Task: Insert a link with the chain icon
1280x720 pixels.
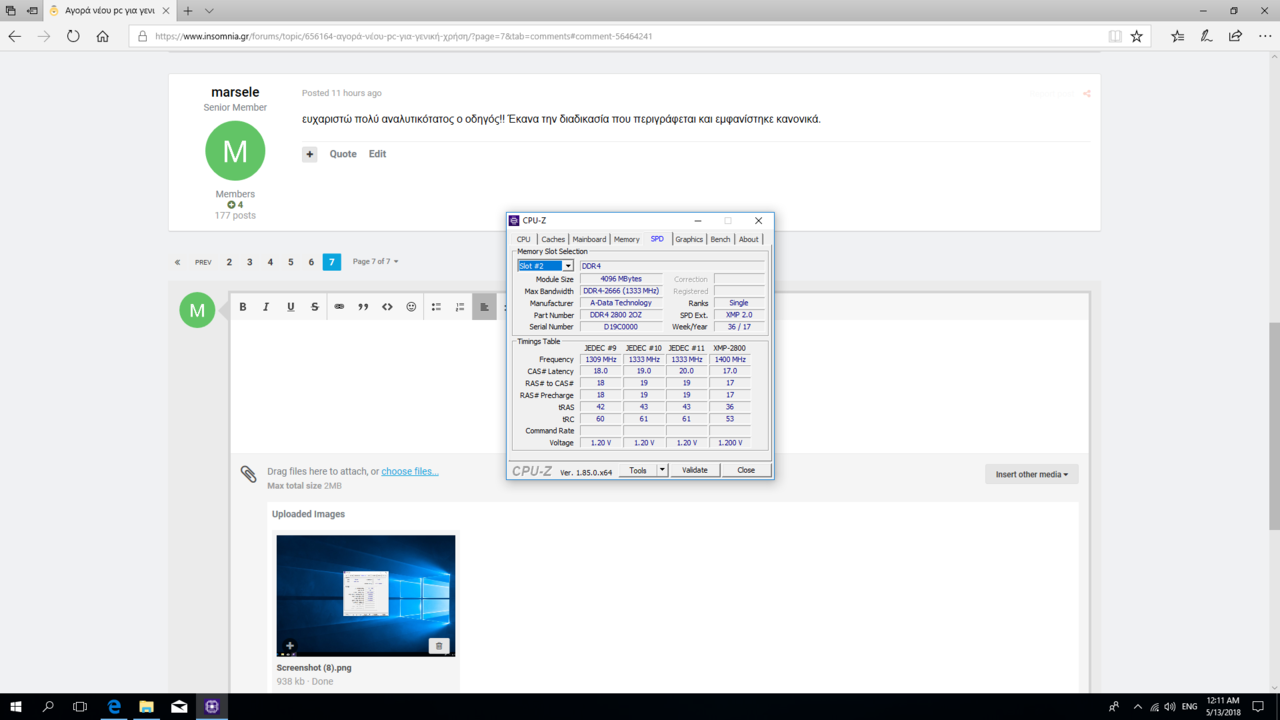Action: [339, 307]
